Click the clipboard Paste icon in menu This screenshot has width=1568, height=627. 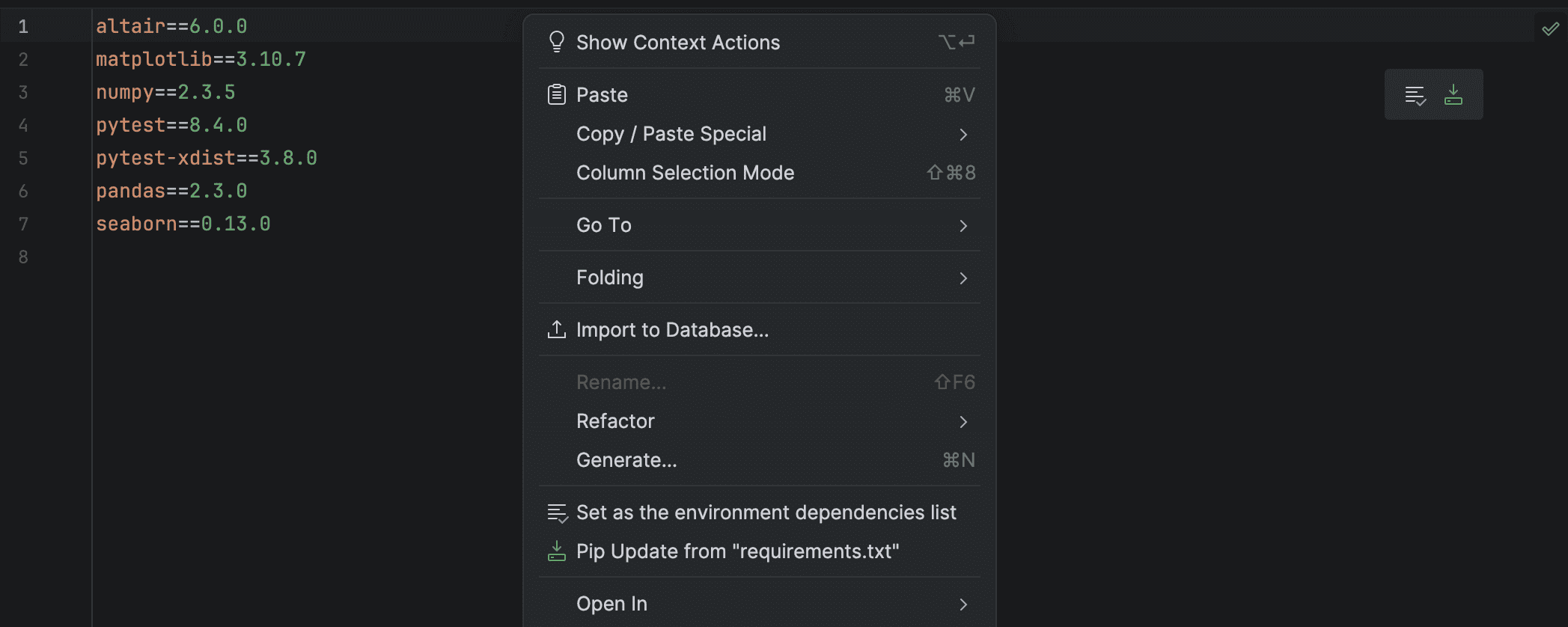coord(556,95)
